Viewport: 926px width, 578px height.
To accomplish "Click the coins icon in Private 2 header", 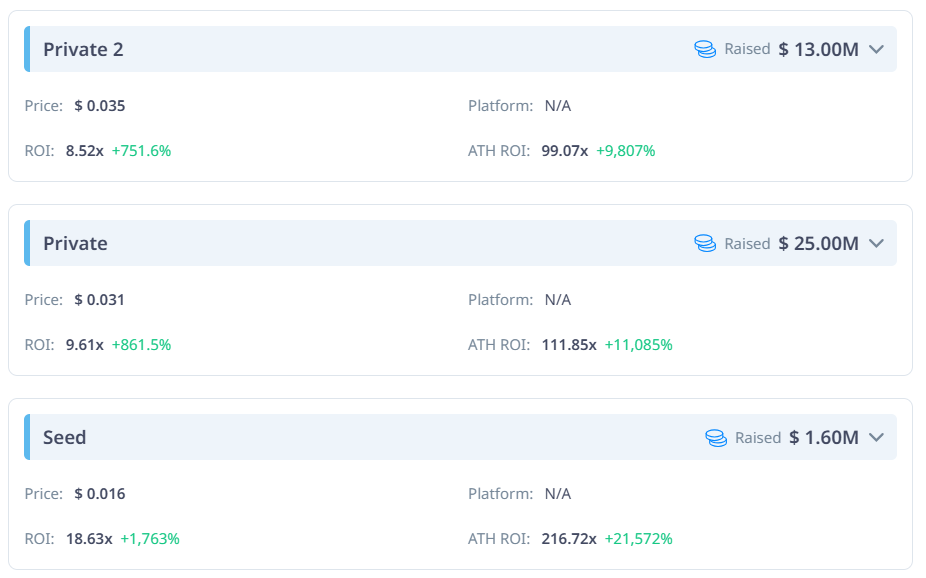I will coord(705,49).
